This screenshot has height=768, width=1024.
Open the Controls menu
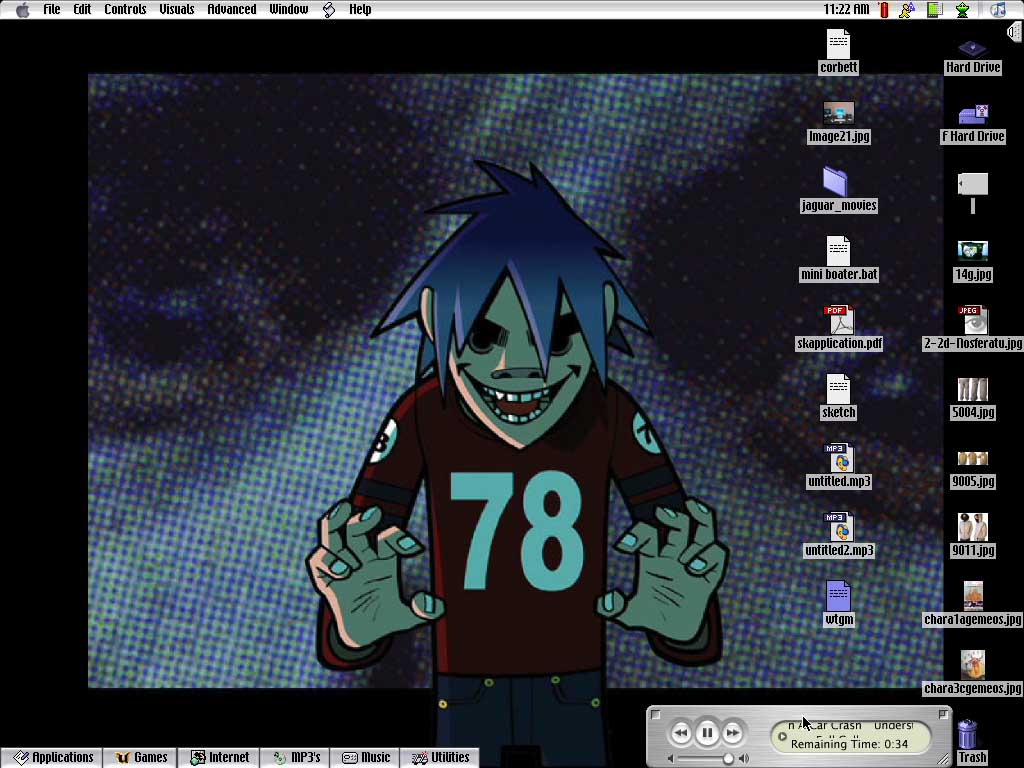pos(125,9)
